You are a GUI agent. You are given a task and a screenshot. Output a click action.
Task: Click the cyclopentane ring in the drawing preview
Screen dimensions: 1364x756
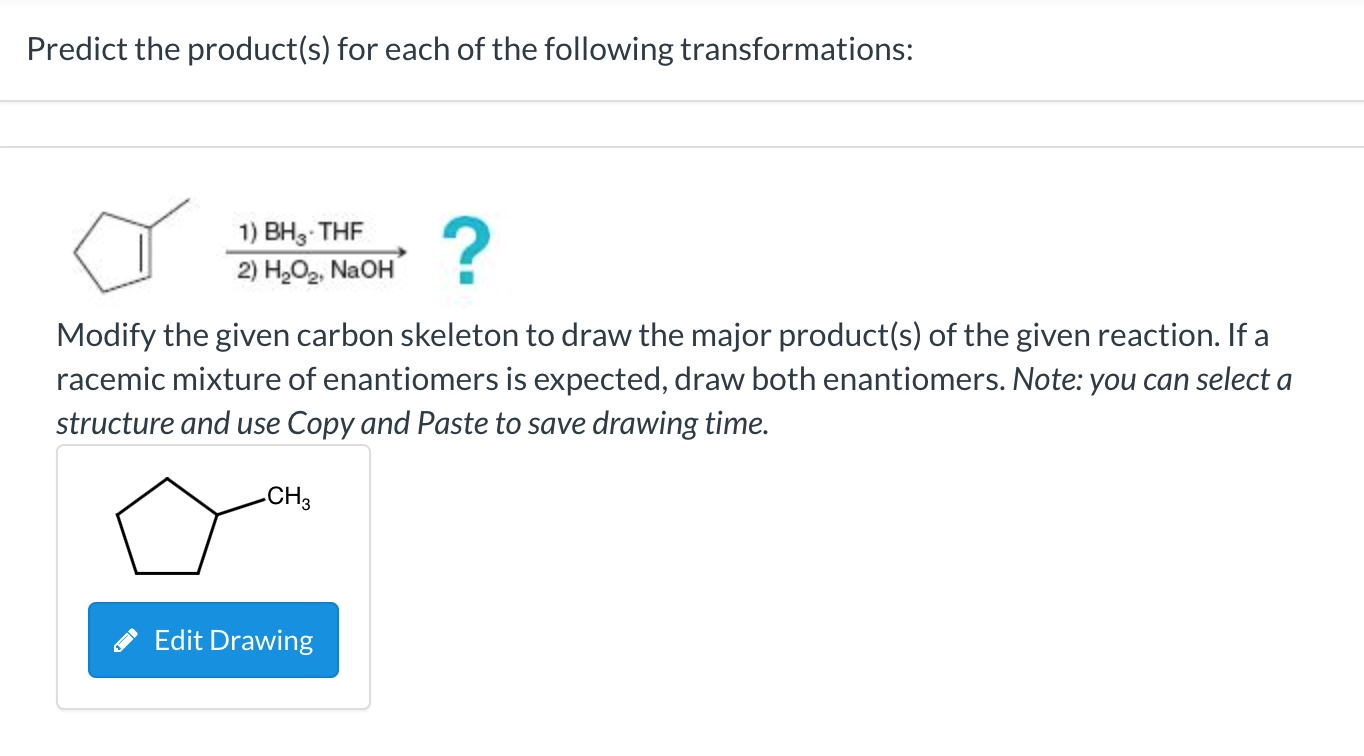coord(168,528)
